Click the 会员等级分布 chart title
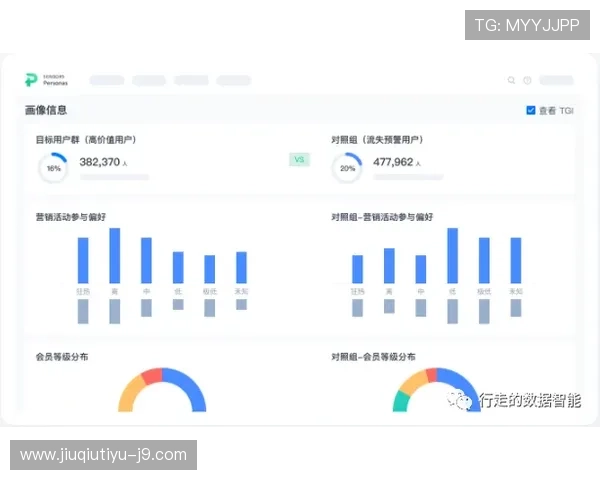This screenshot has height=480, width=600. click(x=62, y=357)
